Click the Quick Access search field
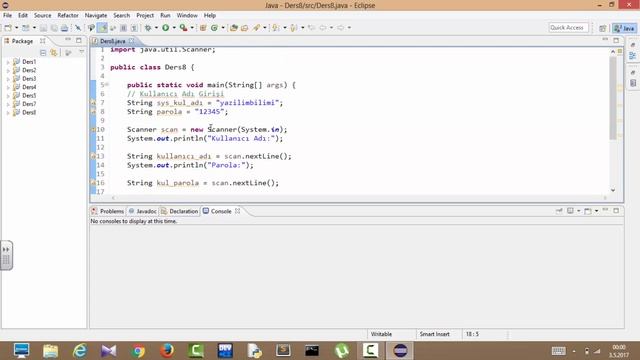Viewport: 640px width, 360px height. pyautogui.click(x=568, y=28)
